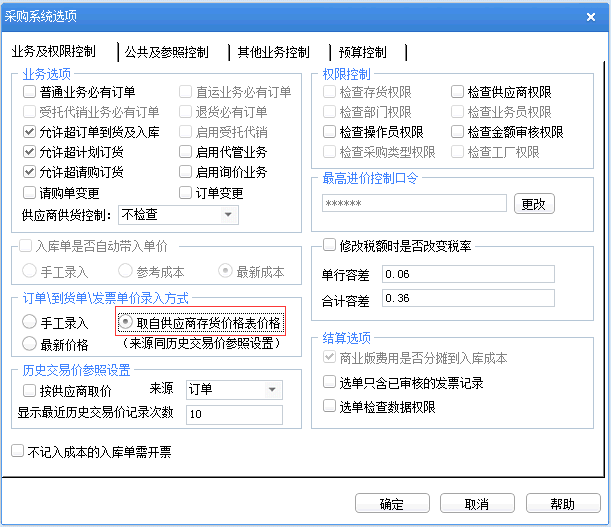Expand the 供应商供货控制 dropdown
This screenshot has width=611, height=527.
229,214
